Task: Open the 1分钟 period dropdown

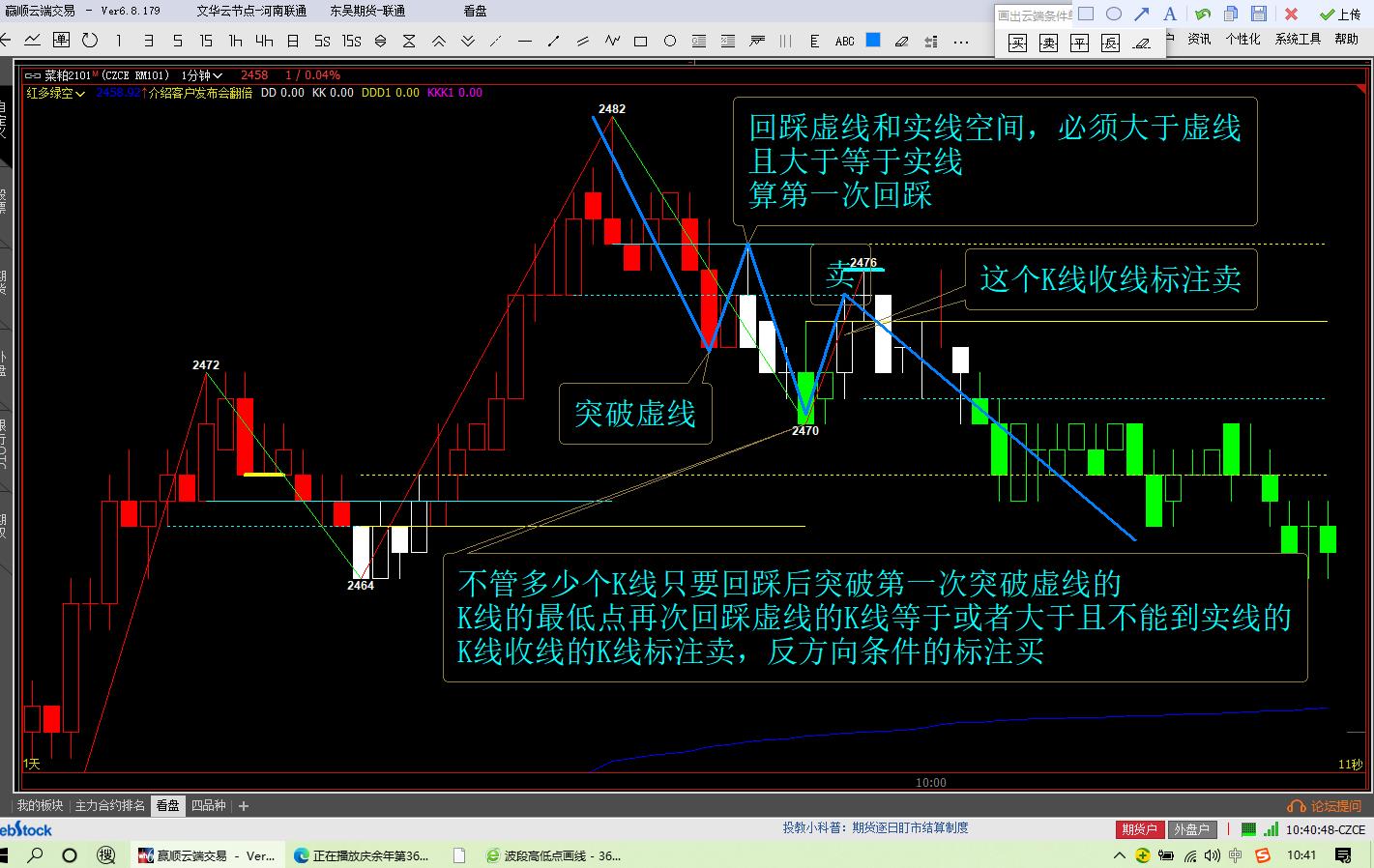Action: [x=202, y=75]
